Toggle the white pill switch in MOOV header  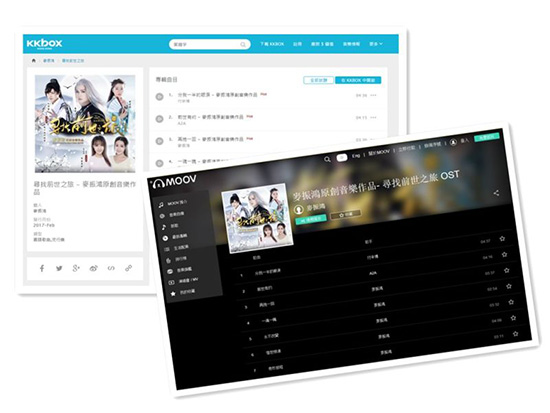tap(342, 158)
